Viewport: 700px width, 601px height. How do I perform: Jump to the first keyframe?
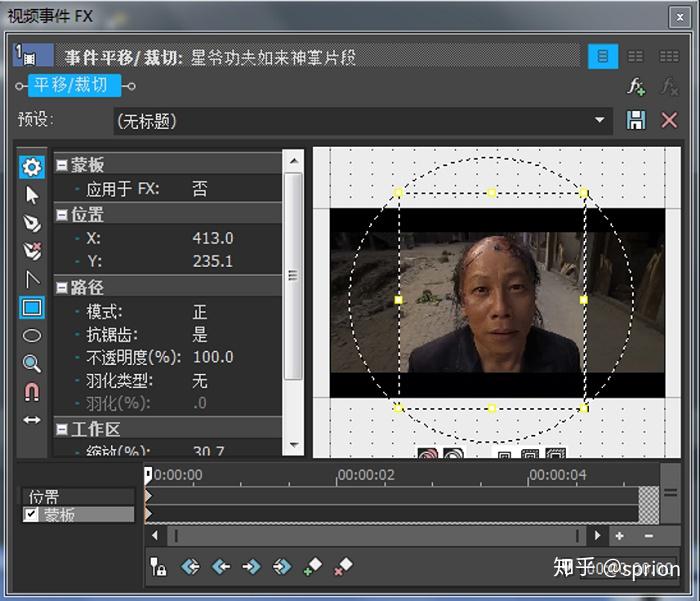coord(190,567)
